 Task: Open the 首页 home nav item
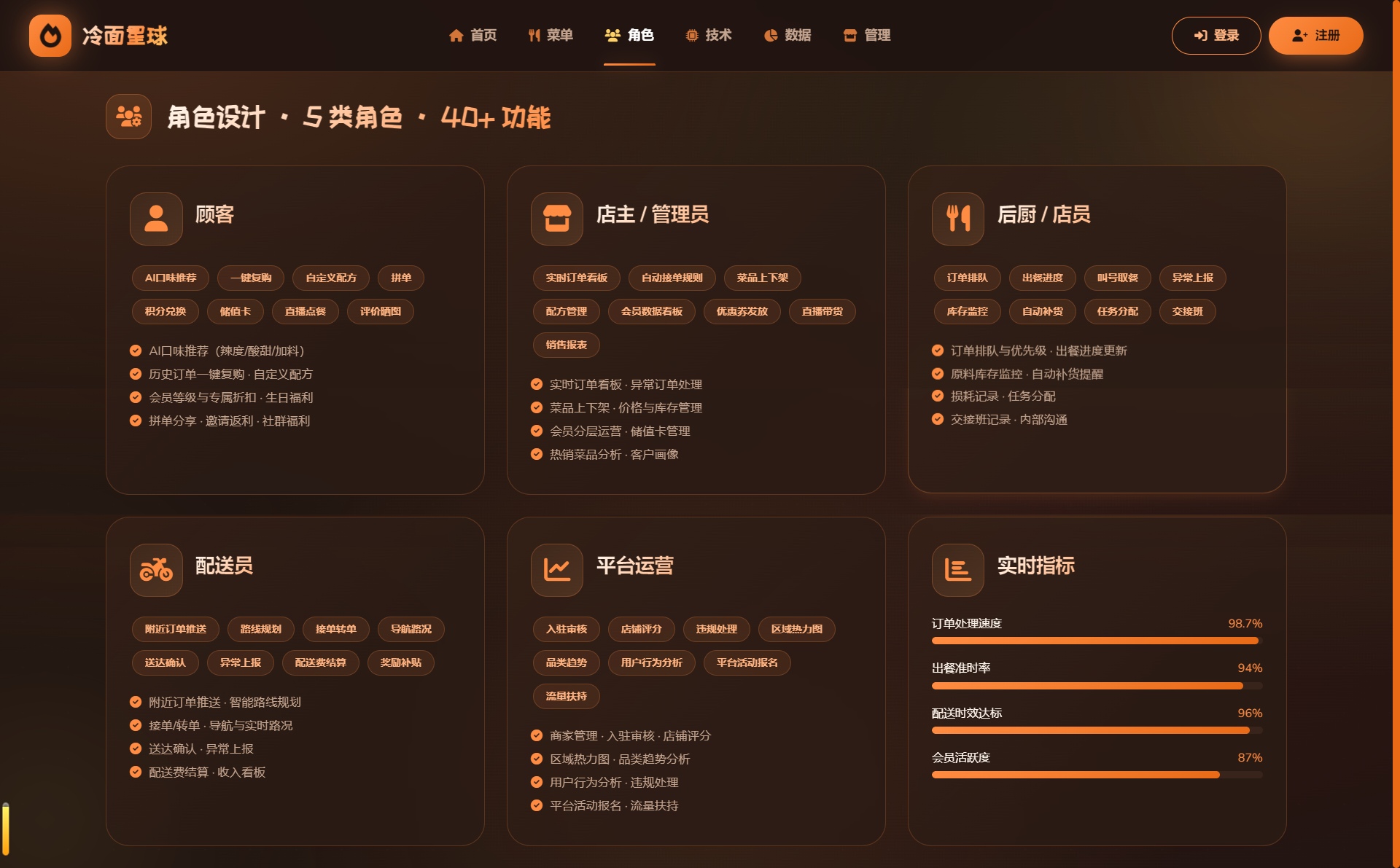click(x=472, y=35)
